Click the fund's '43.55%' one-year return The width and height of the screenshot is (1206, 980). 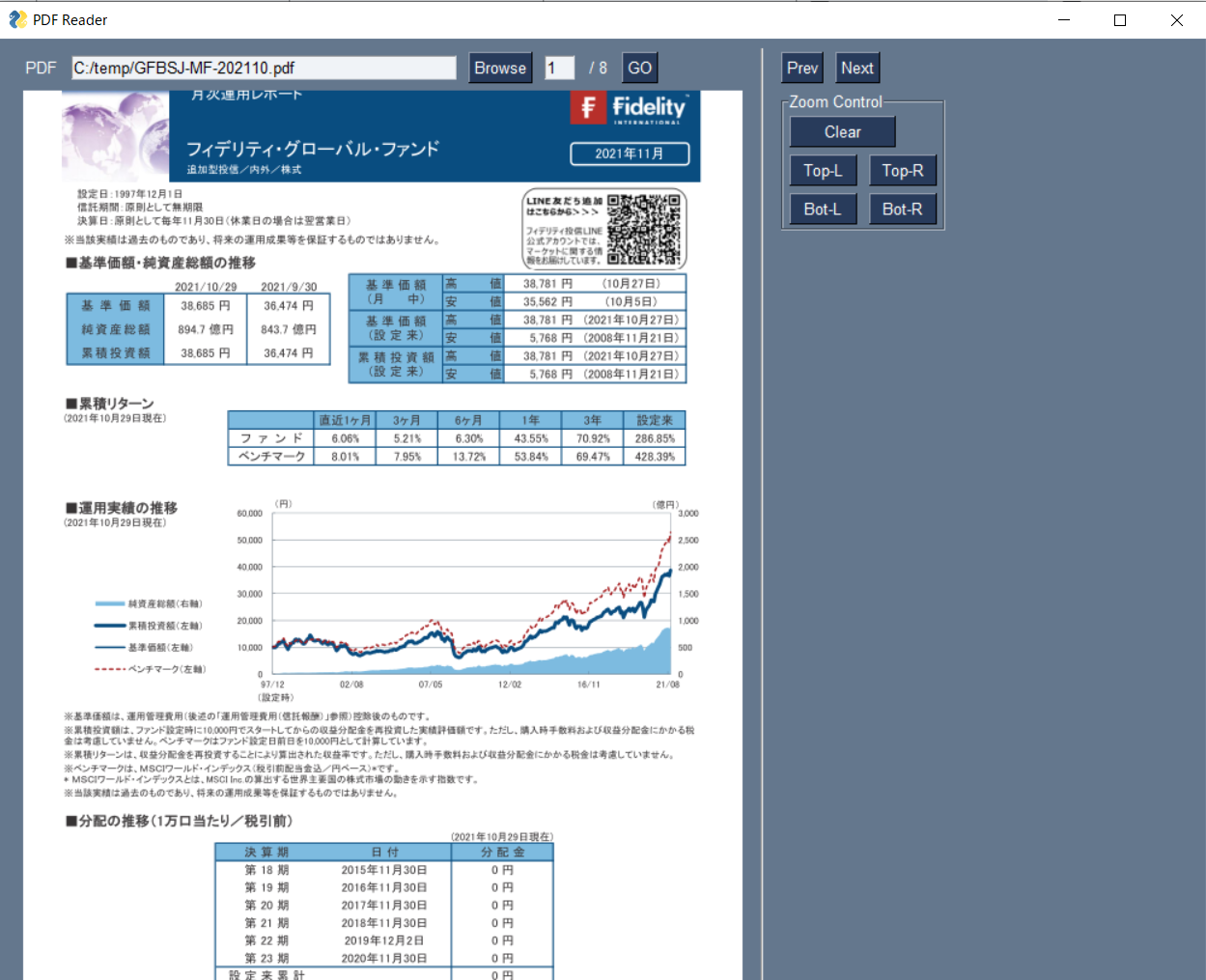531,438
